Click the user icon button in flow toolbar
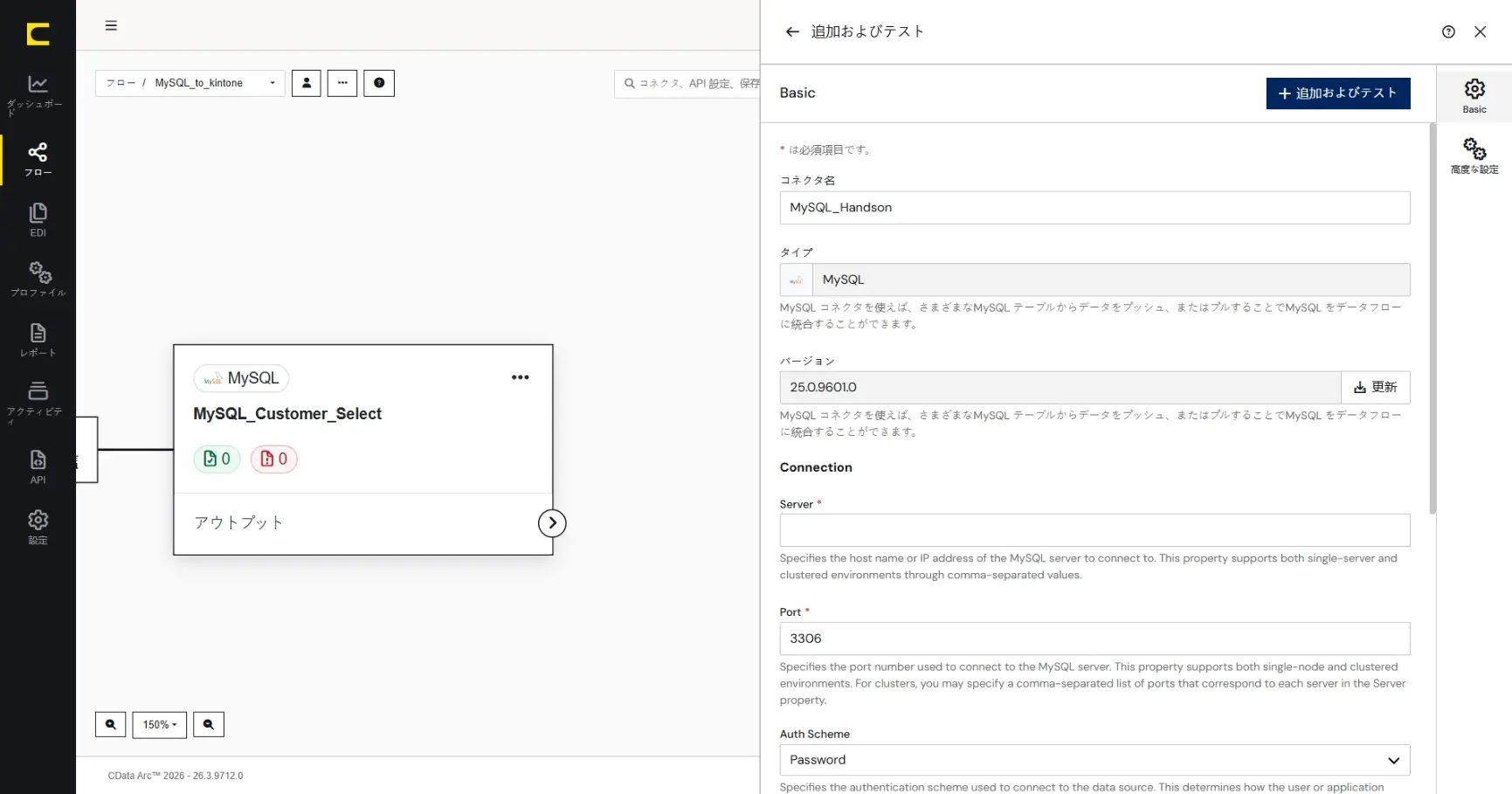This screenshot has height=794, width=1512. (307, 83)
